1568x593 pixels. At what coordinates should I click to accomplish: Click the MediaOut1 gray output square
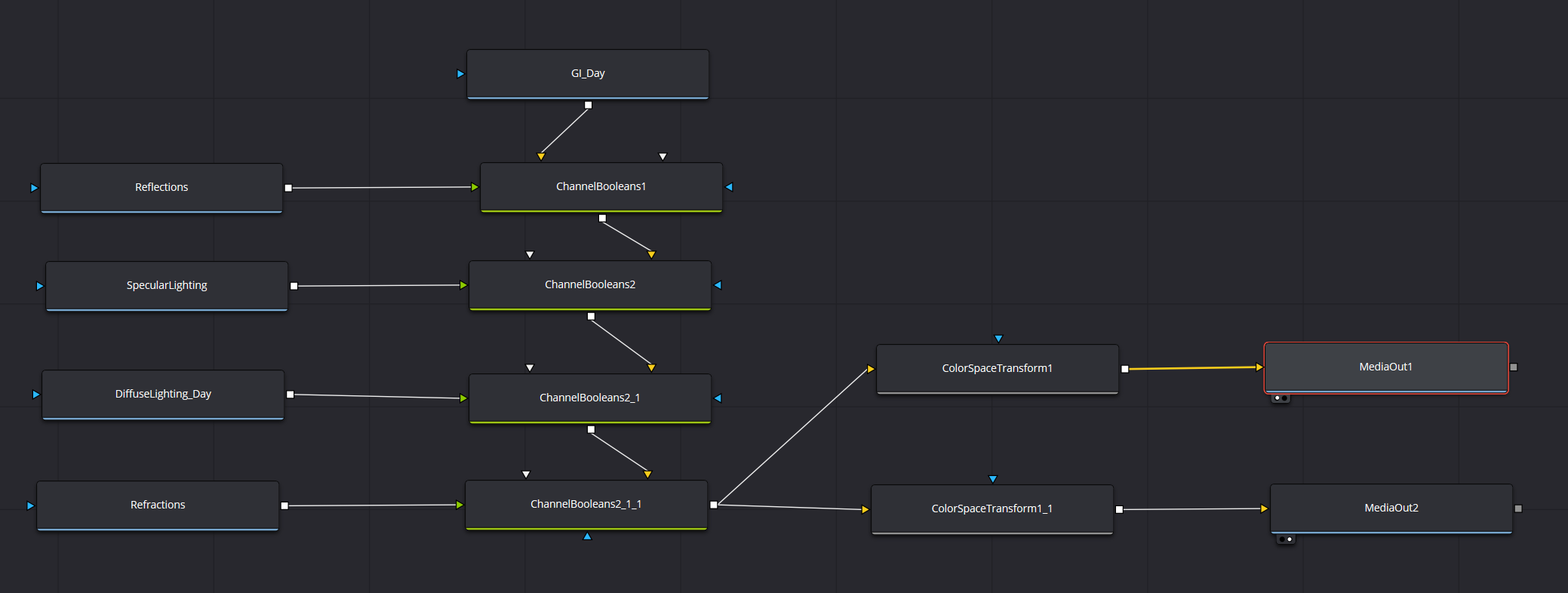1514,367
